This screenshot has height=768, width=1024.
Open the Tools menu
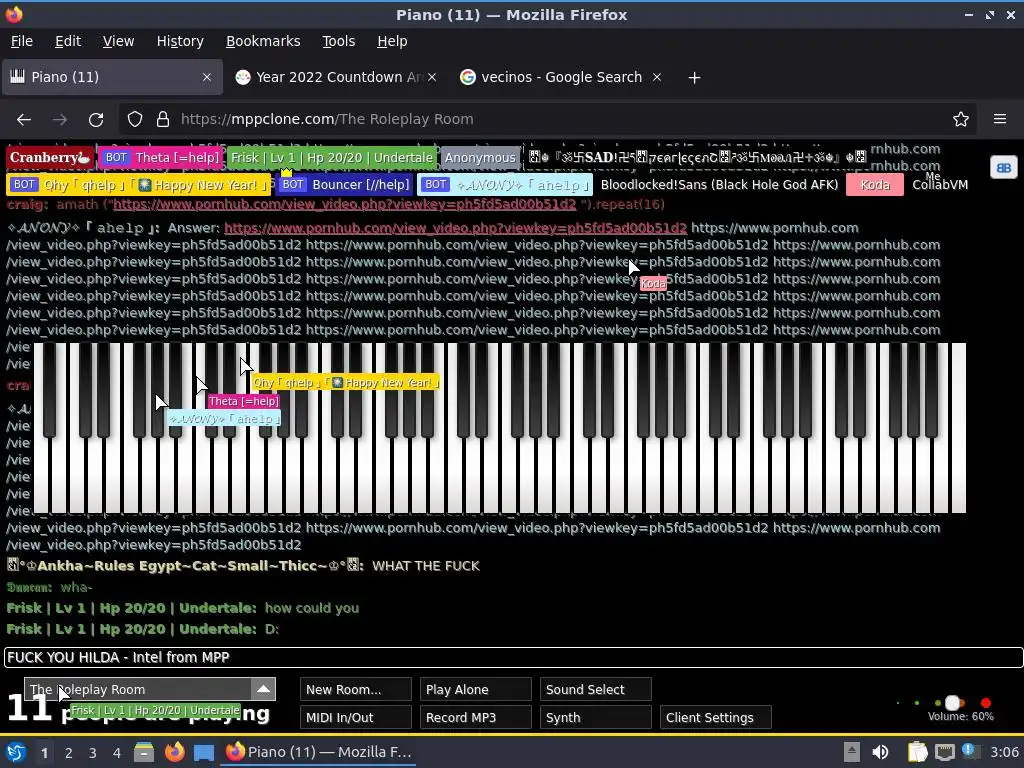tap(338, 41)
